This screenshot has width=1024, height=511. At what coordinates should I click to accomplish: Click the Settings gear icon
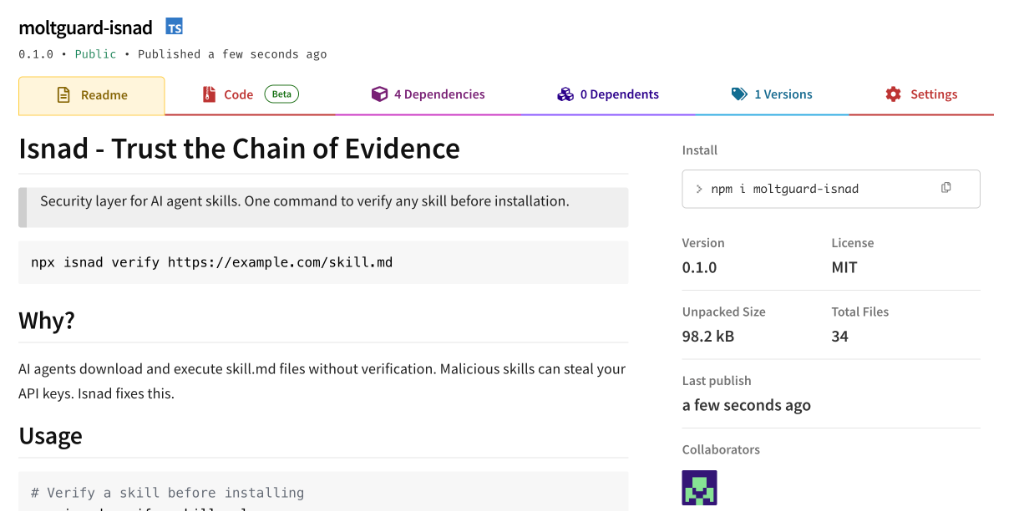pyautogui.click(x=893, y=95)
